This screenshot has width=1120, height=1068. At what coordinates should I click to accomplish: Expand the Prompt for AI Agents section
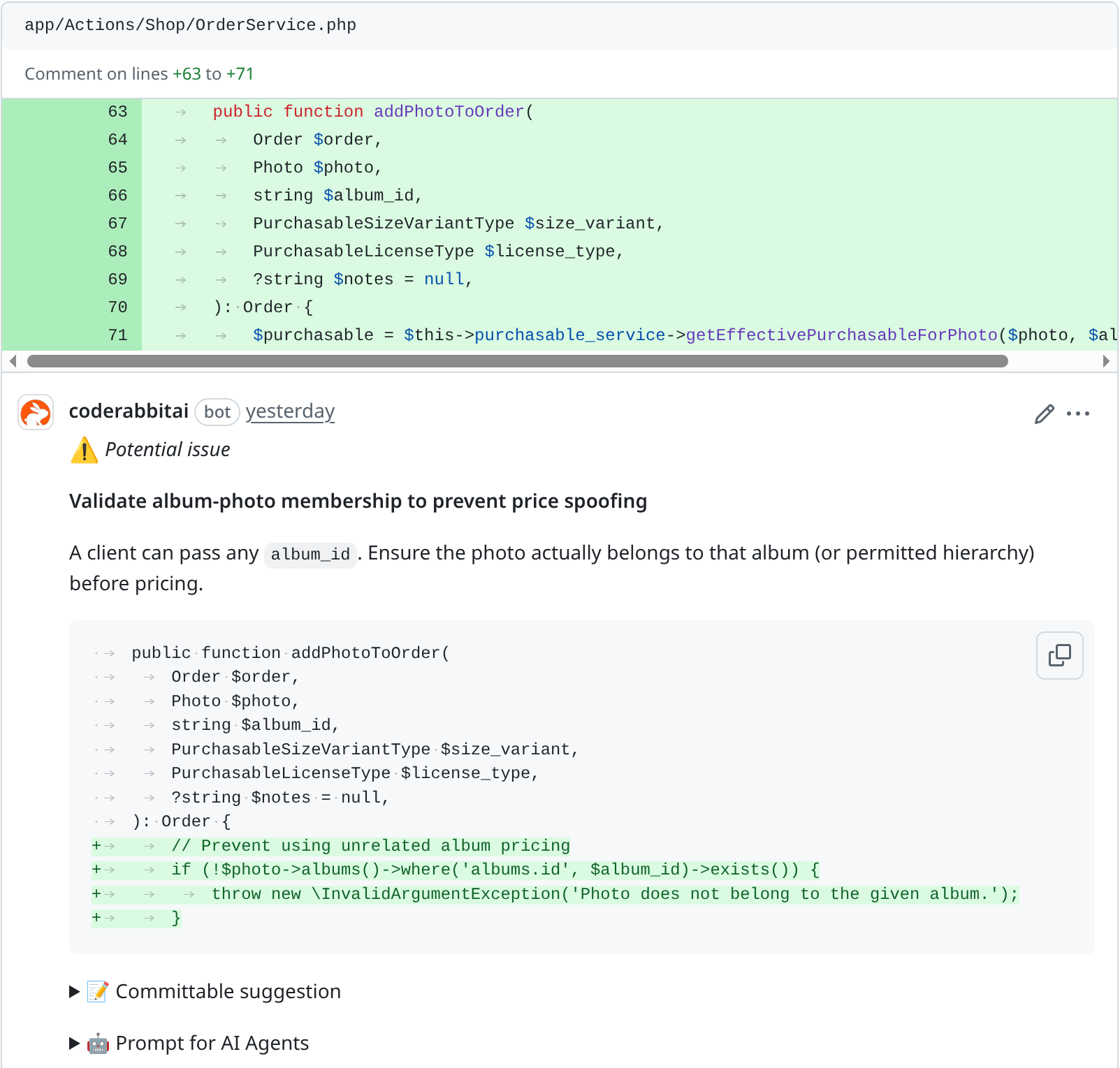(x=189, y=1044)
